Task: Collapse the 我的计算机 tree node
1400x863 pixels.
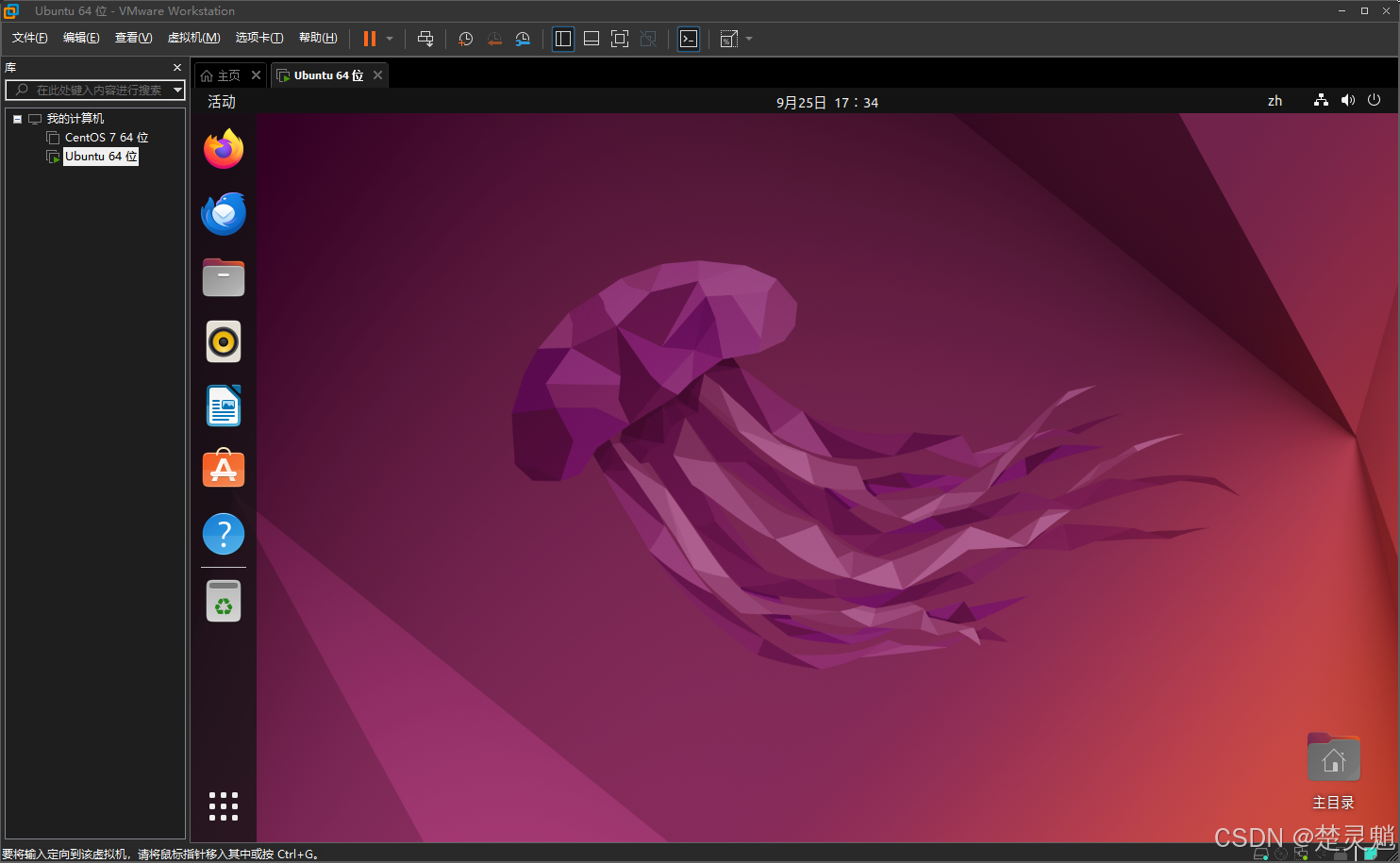Action: (x=17, y=119)
